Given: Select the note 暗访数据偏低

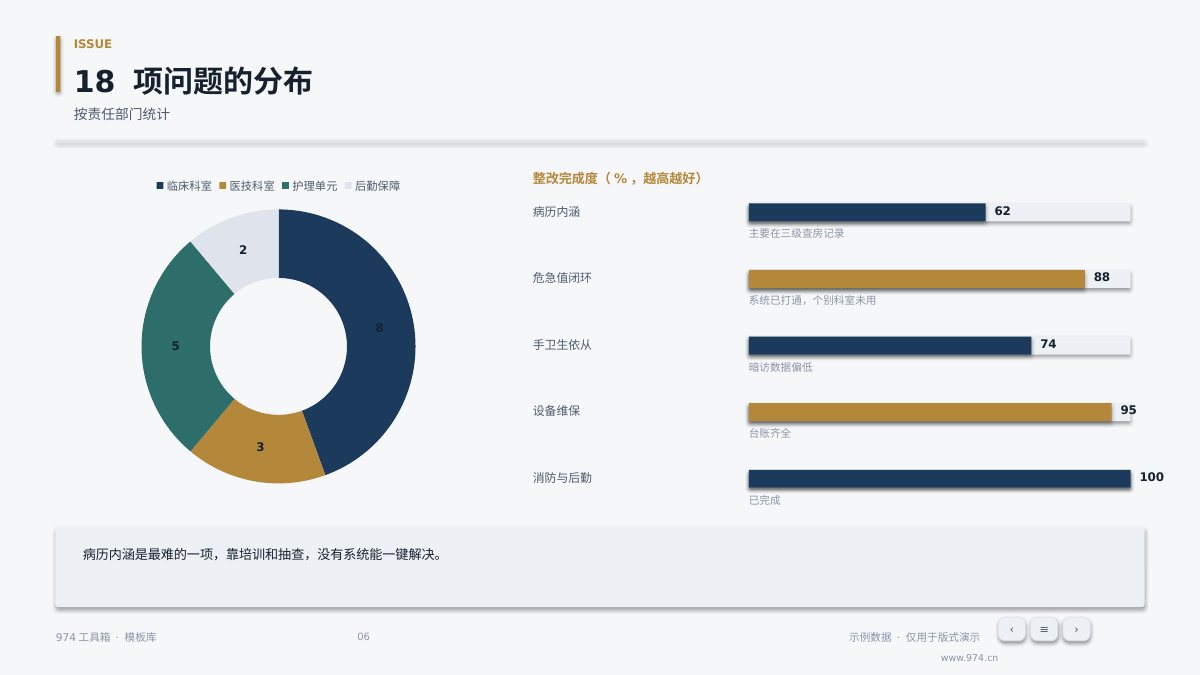Looking at the screenshot, I should 780,367.
